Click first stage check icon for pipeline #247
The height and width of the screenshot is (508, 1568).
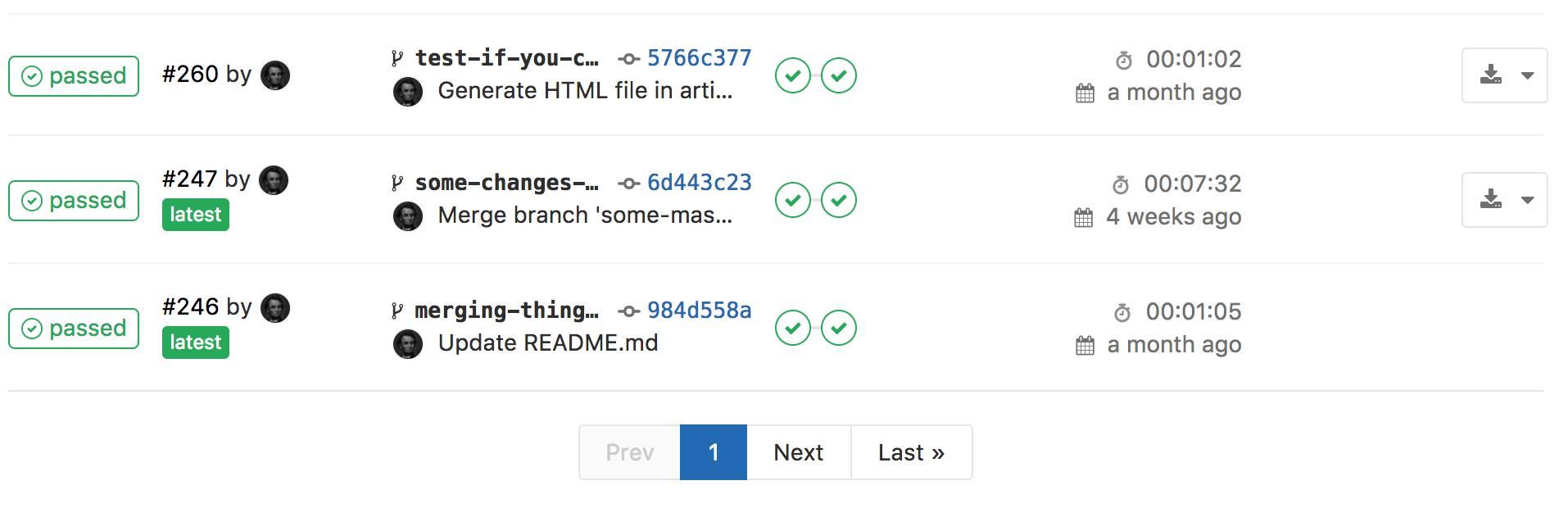tap(793, 200)
